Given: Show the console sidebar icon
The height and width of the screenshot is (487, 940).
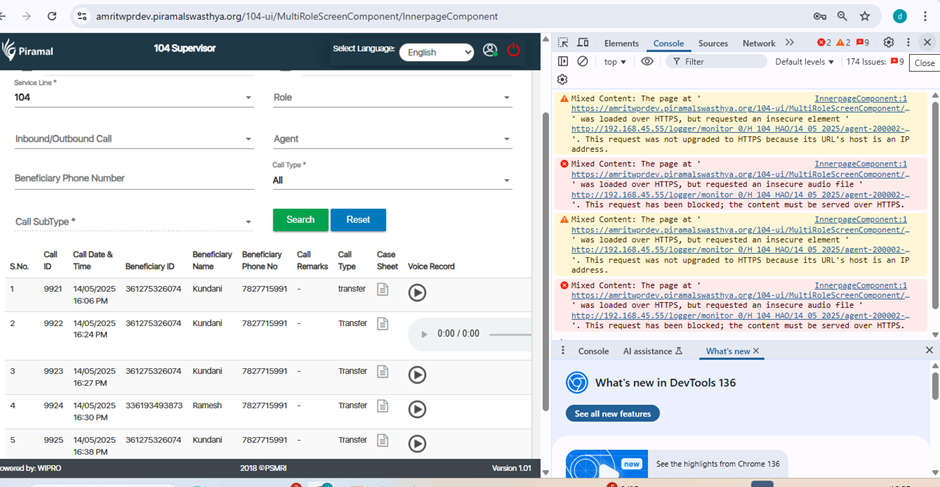Looking at the screenshot, I should tap(562, 61).
